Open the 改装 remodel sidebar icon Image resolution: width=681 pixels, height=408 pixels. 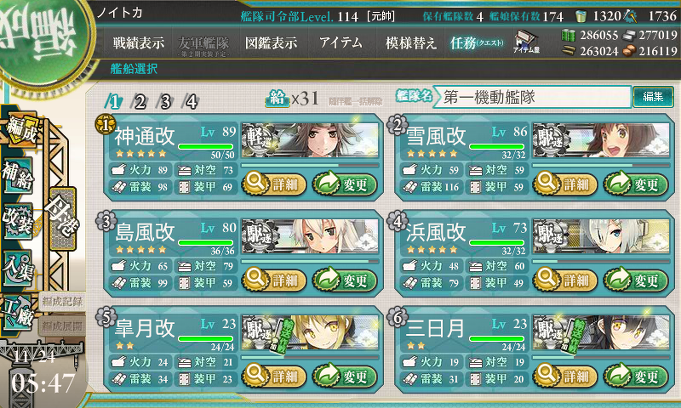tap(18, 221)
